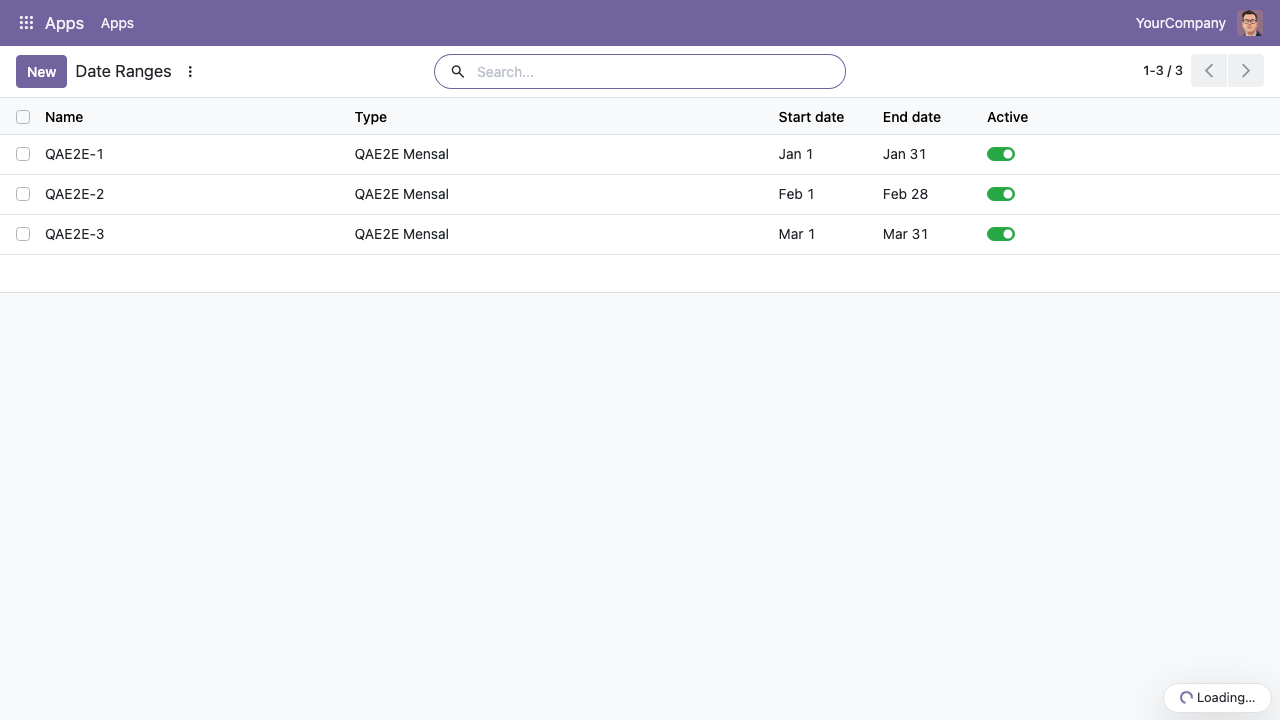Click the search magnifier icon
The image size is (1280, 720).
458,72
